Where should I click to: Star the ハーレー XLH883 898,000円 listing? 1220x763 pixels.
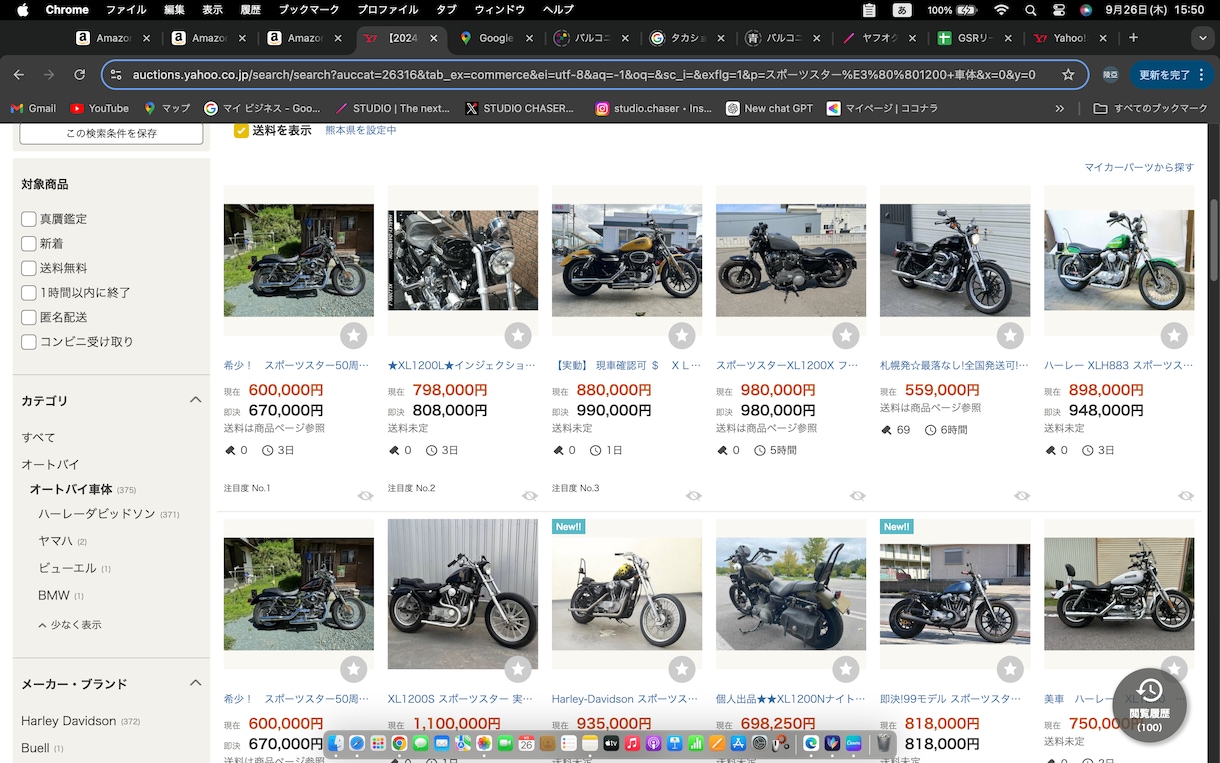point(1174,336)
